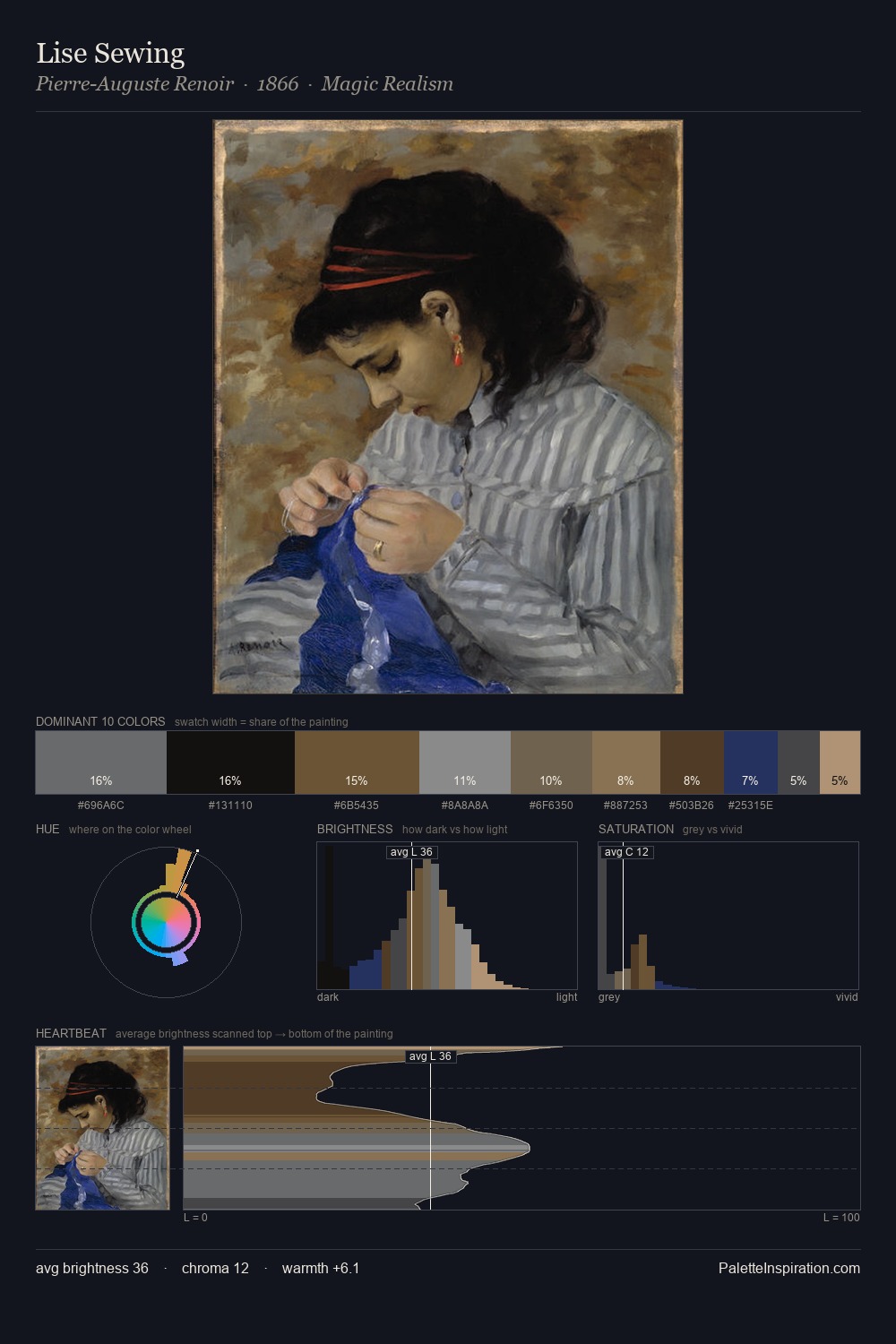896x1344 pixels.
Task: Click the 'dark' label under Brightness histogram
Action: pyautogui.click(x=328, y=997)
